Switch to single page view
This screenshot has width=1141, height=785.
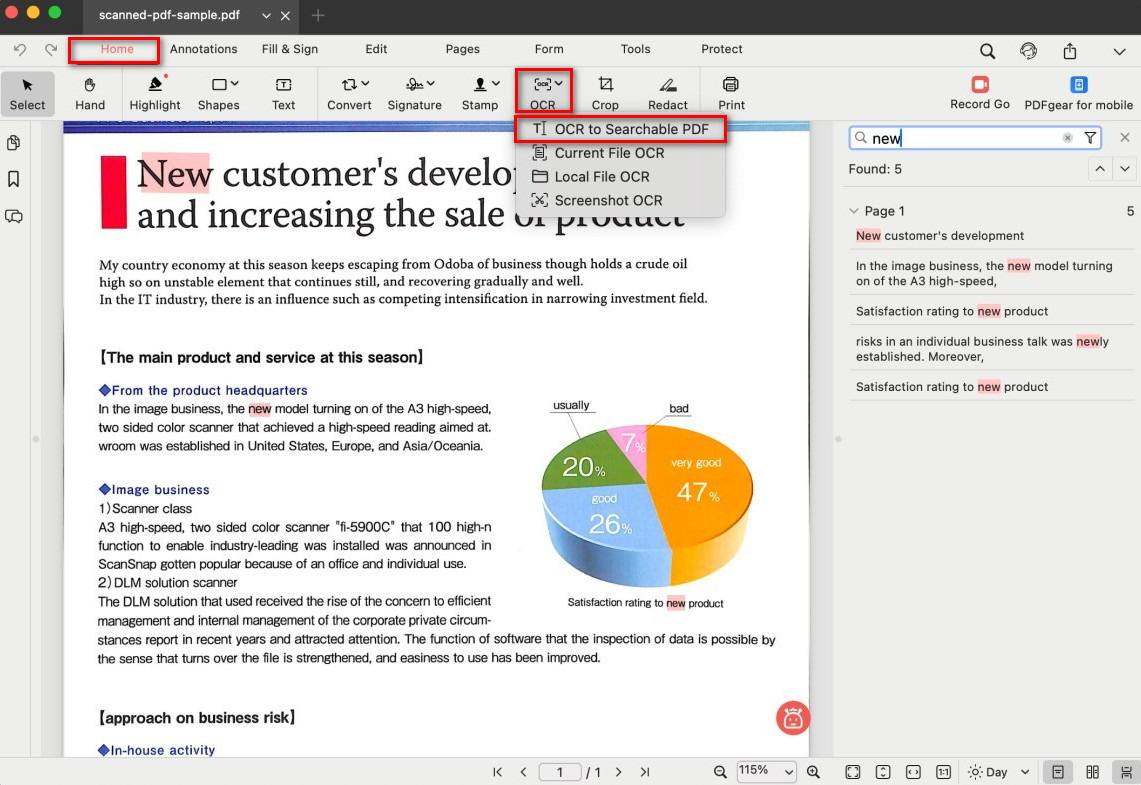point(1056,772)
